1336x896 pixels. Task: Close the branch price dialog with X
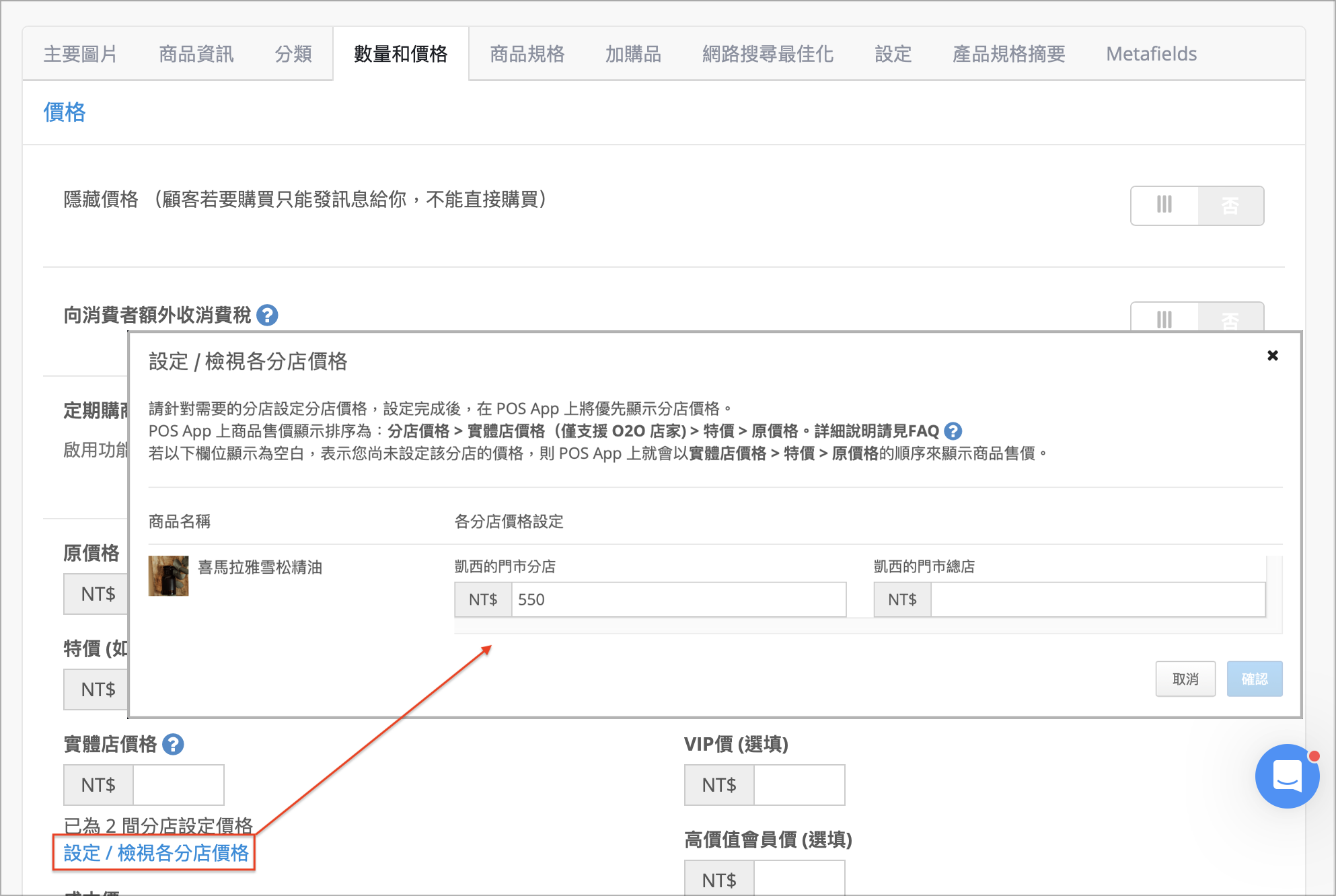tap(1272, 355)
